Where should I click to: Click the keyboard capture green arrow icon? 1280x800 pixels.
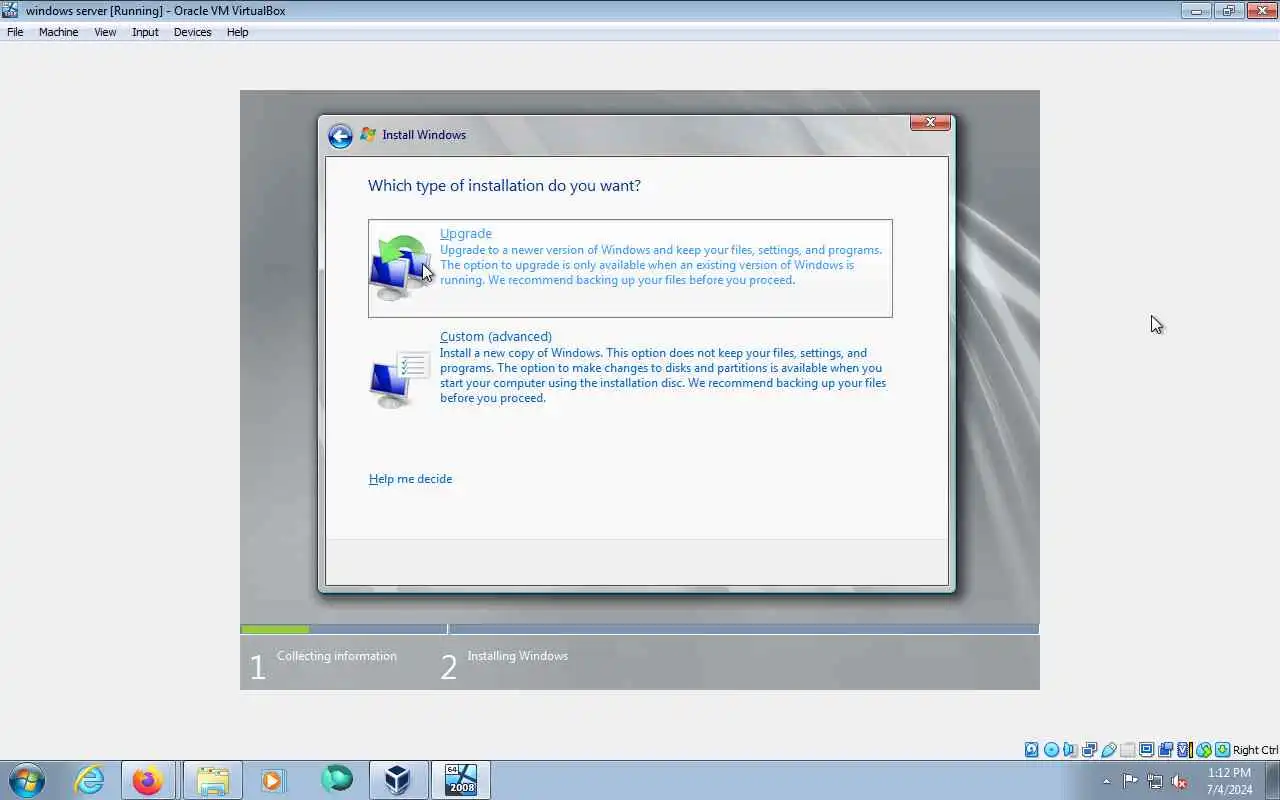coord(1222,750)
